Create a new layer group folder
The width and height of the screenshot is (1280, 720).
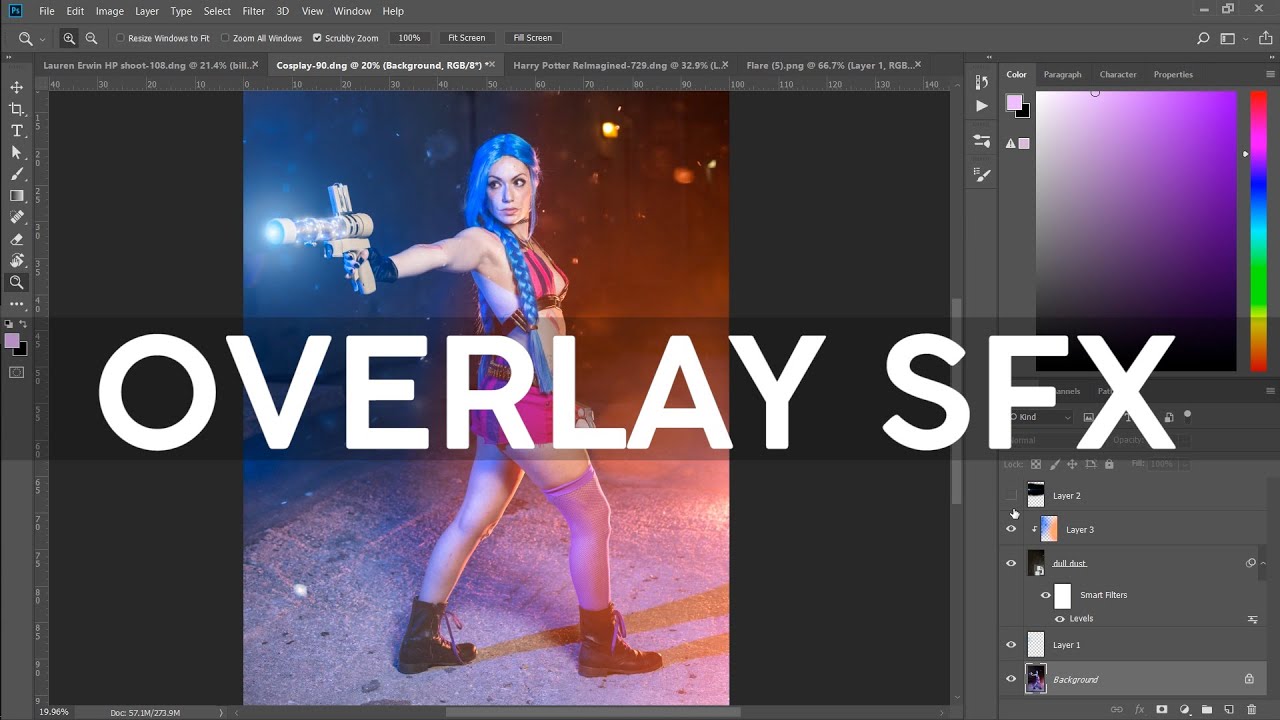click(1206, 709)
